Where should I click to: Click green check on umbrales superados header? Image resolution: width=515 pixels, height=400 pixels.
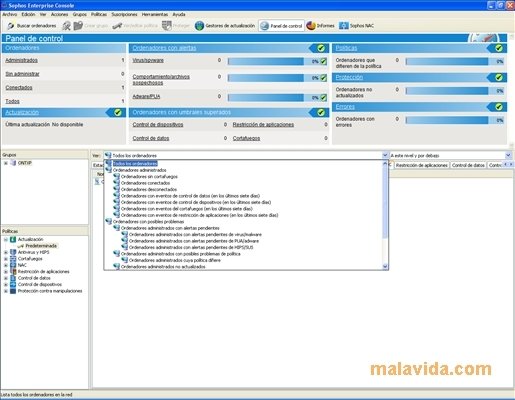(x=321, y=112)
